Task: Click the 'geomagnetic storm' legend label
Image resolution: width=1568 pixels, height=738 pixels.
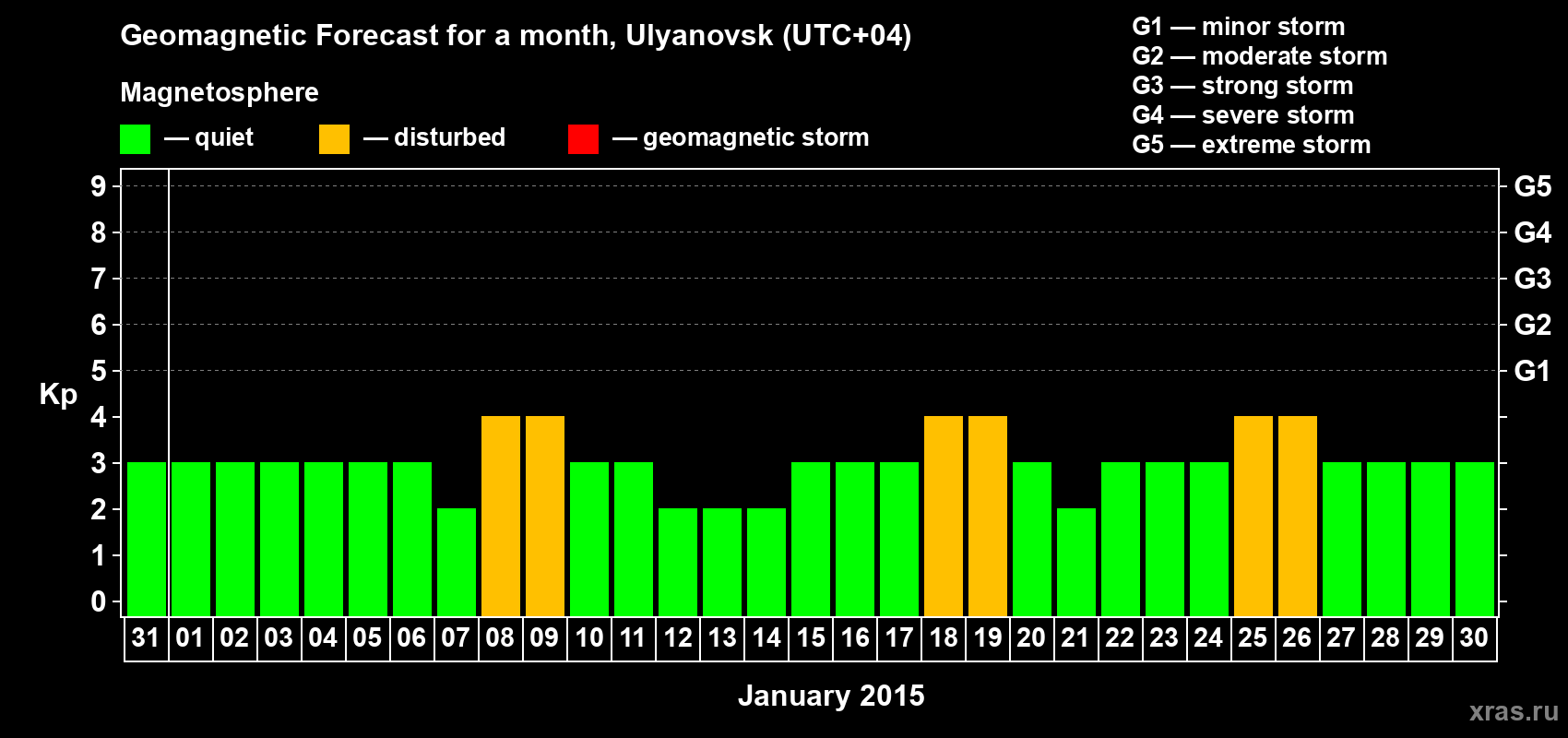Action: pos(755,138)
